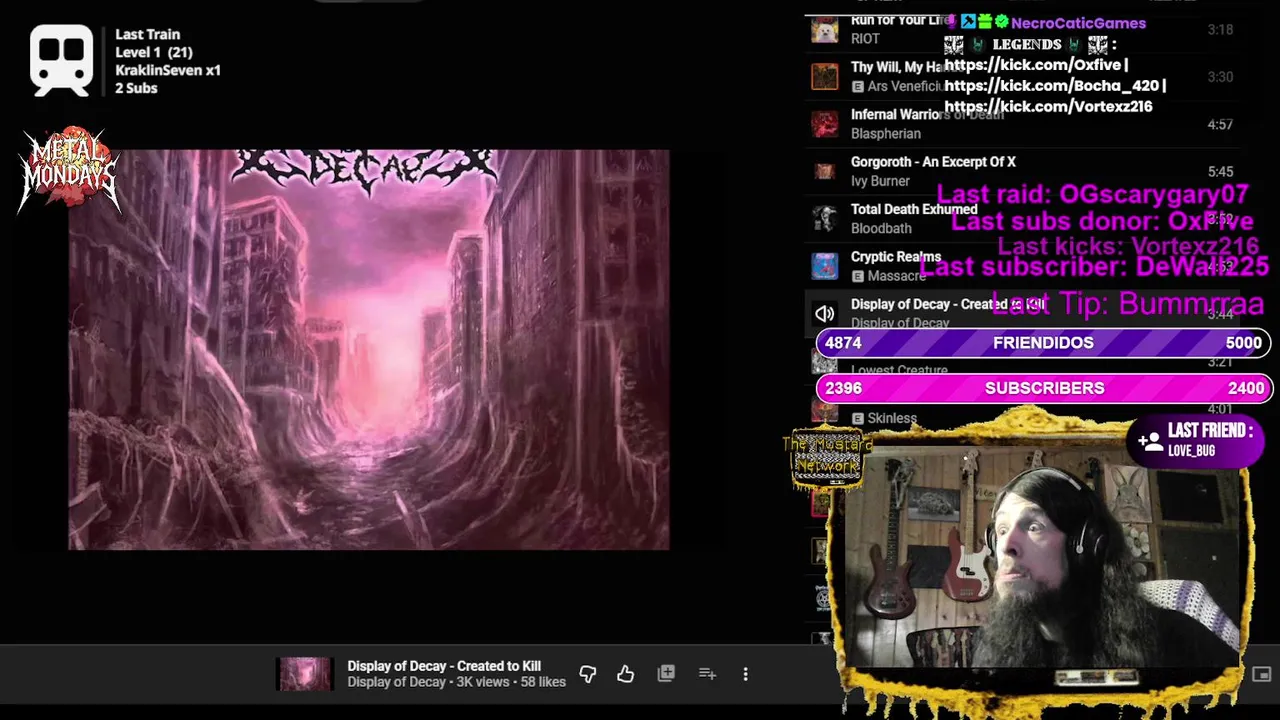
Task: Click the kick.com/Vortexz216 link text
Action: [1048, 107]
